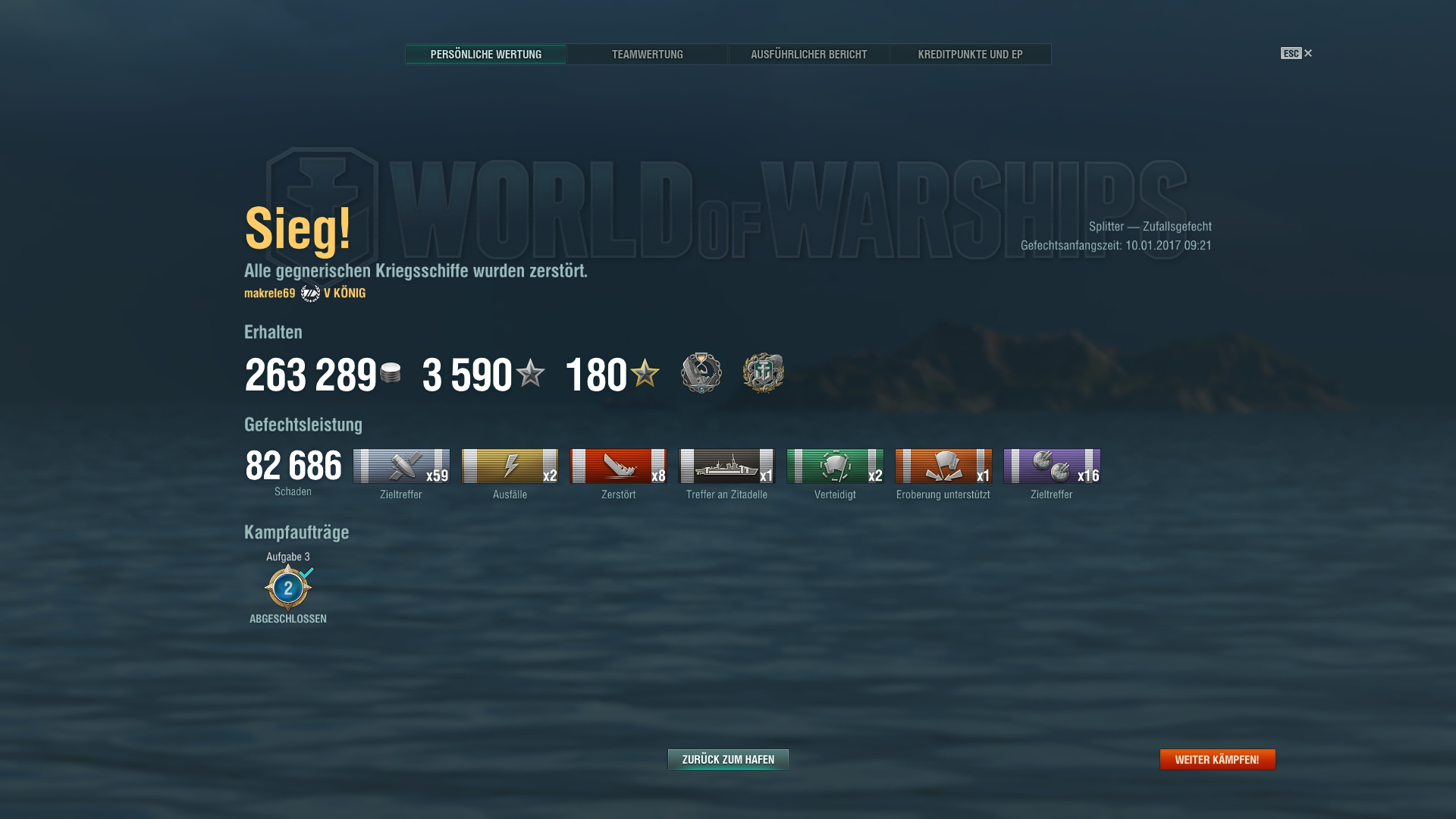Click the purple x16 Zieltreffer ribbon
1456x819 pixels.
pos(1052,466)
